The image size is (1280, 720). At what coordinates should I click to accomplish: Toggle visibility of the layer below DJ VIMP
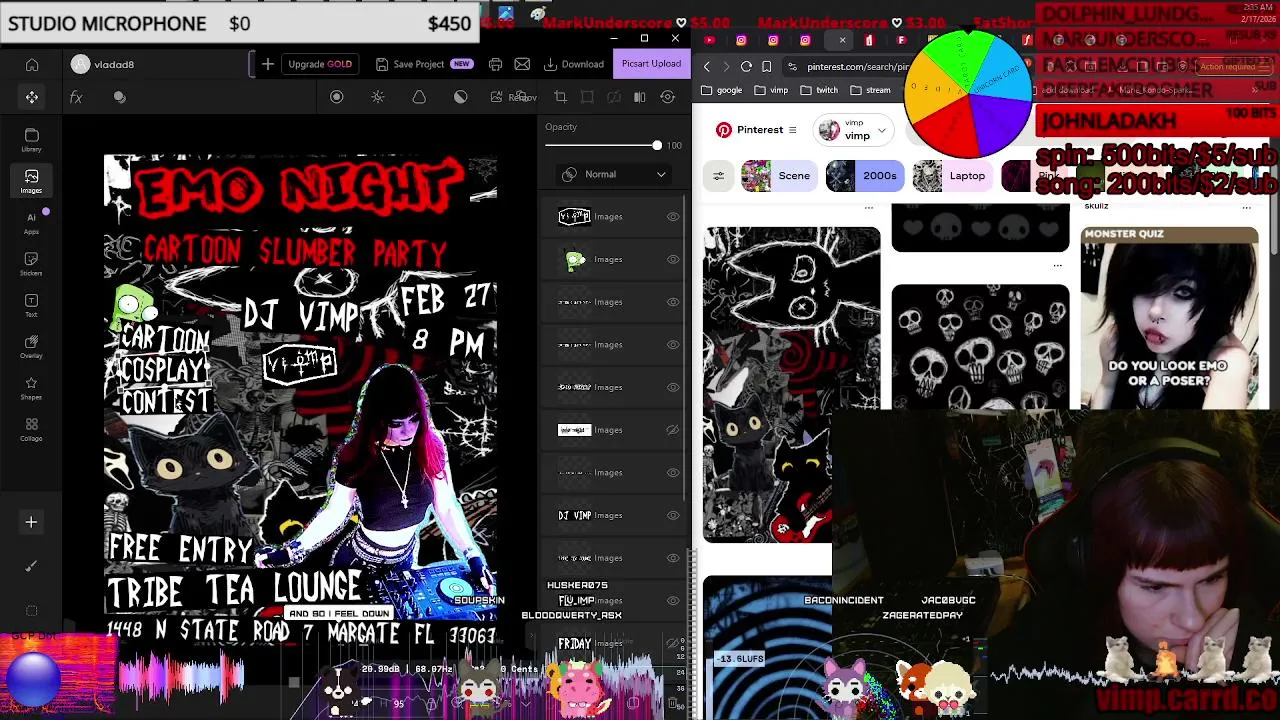673,558
